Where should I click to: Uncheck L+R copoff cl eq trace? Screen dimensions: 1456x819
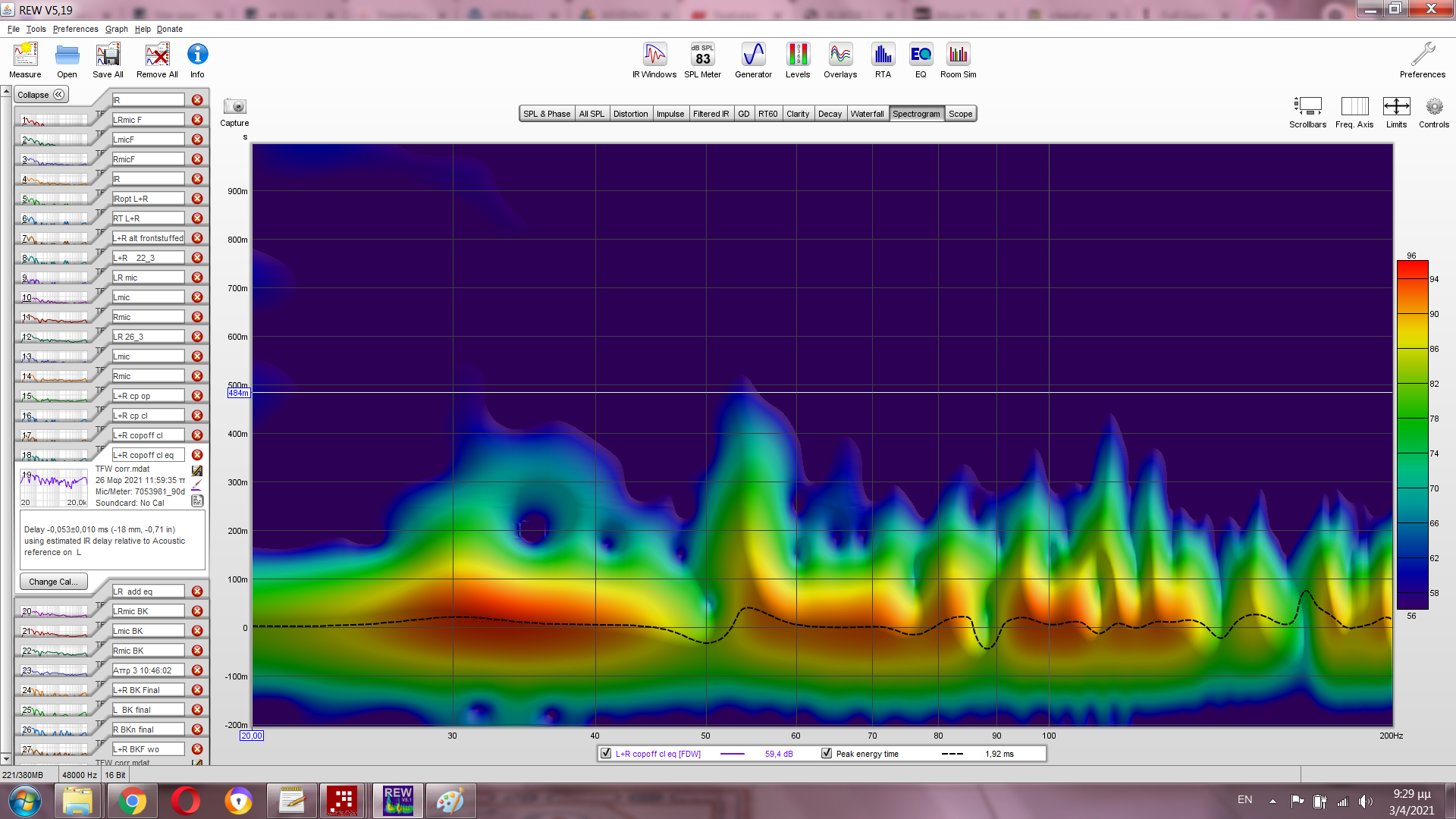[606, 753]
